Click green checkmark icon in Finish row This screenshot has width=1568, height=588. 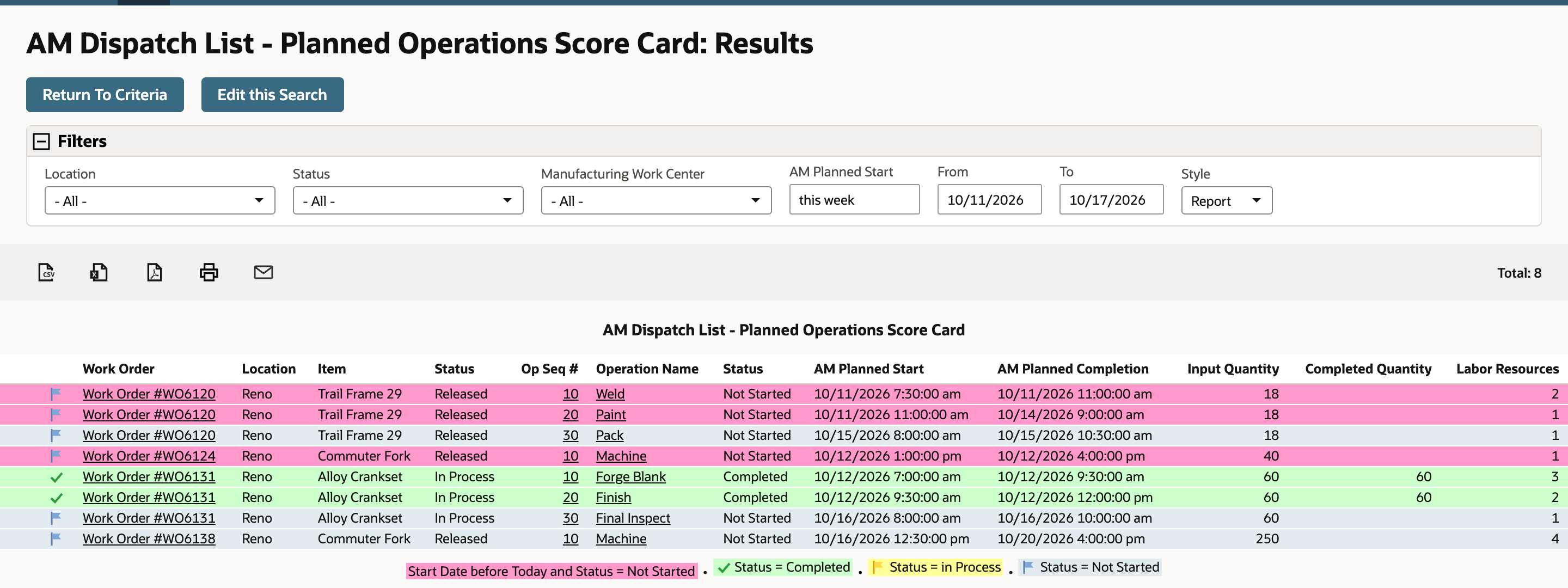56,498
